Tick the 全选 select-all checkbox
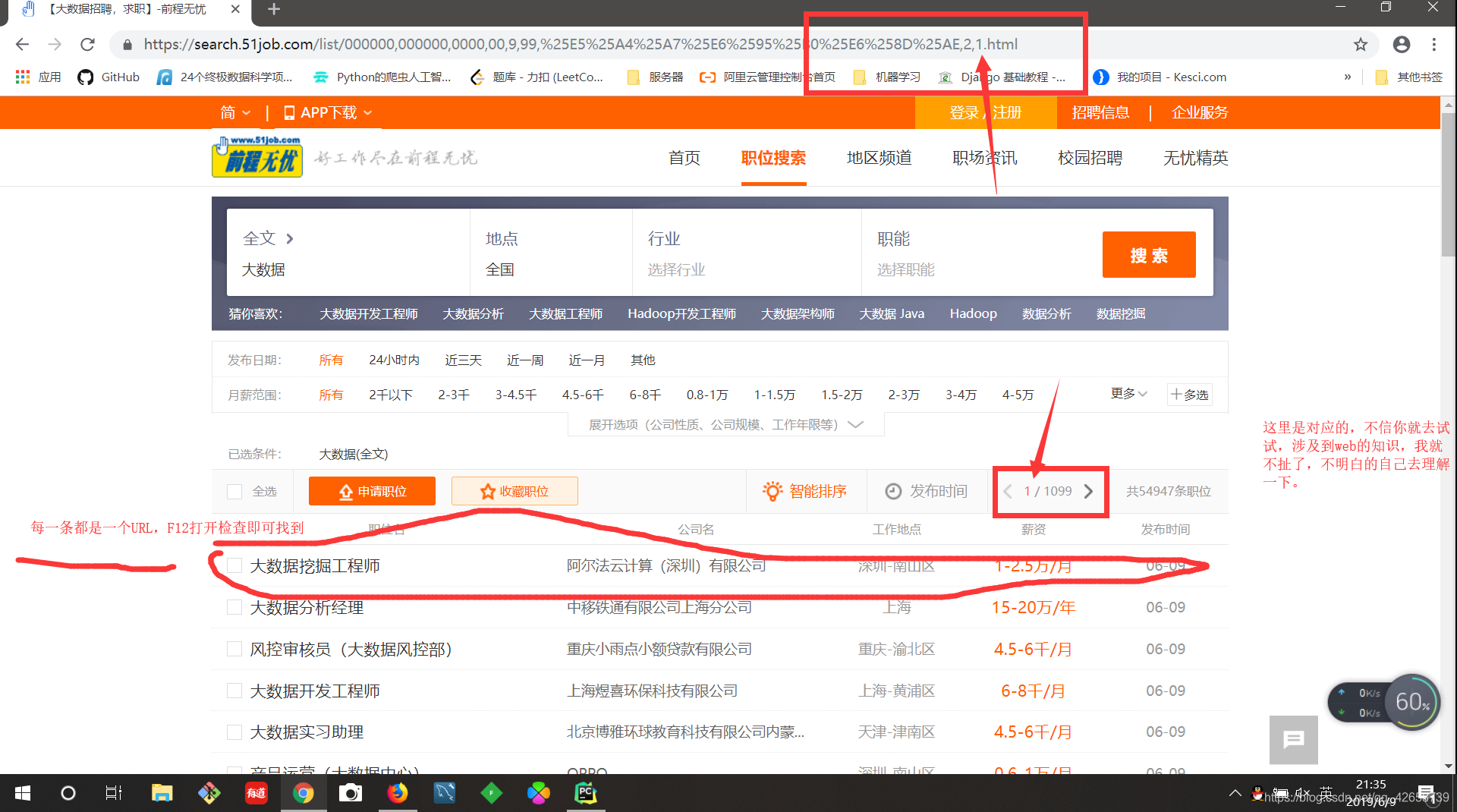Screen dimensions: 1457x812 pyautogui.click(x=234, y=492)
